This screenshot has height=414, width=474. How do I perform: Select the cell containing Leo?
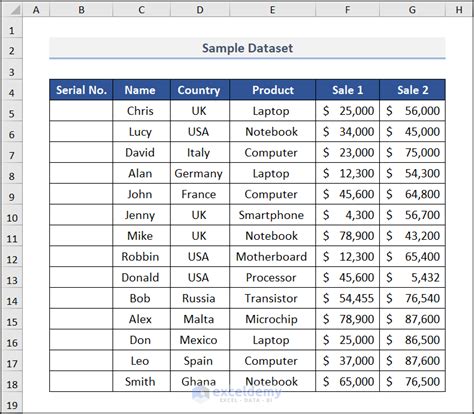[x=141, y=361]
